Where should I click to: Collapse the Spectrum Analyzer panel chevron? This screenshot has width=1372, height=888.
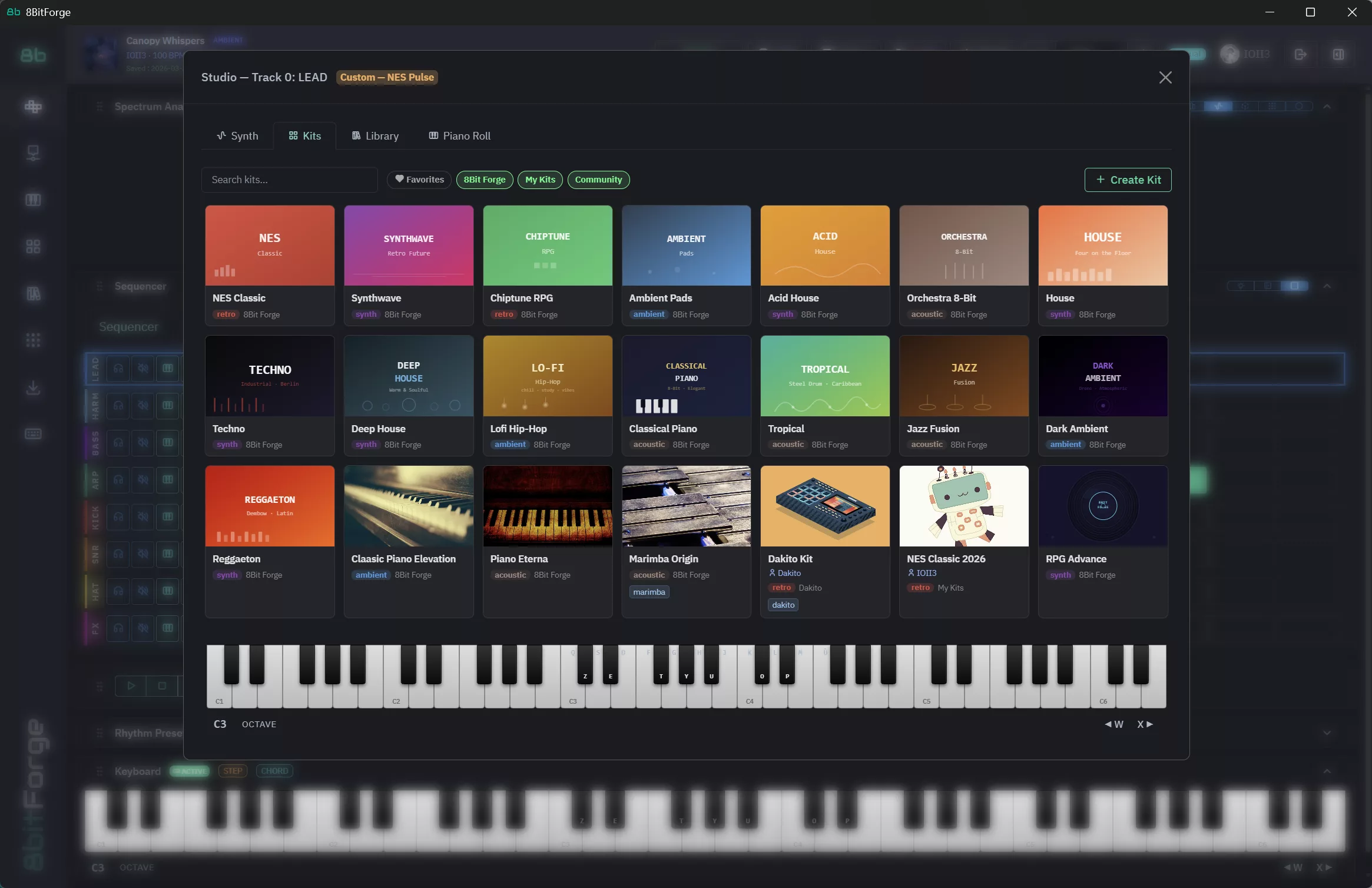pyautogui.click(x=1327, y=106)
